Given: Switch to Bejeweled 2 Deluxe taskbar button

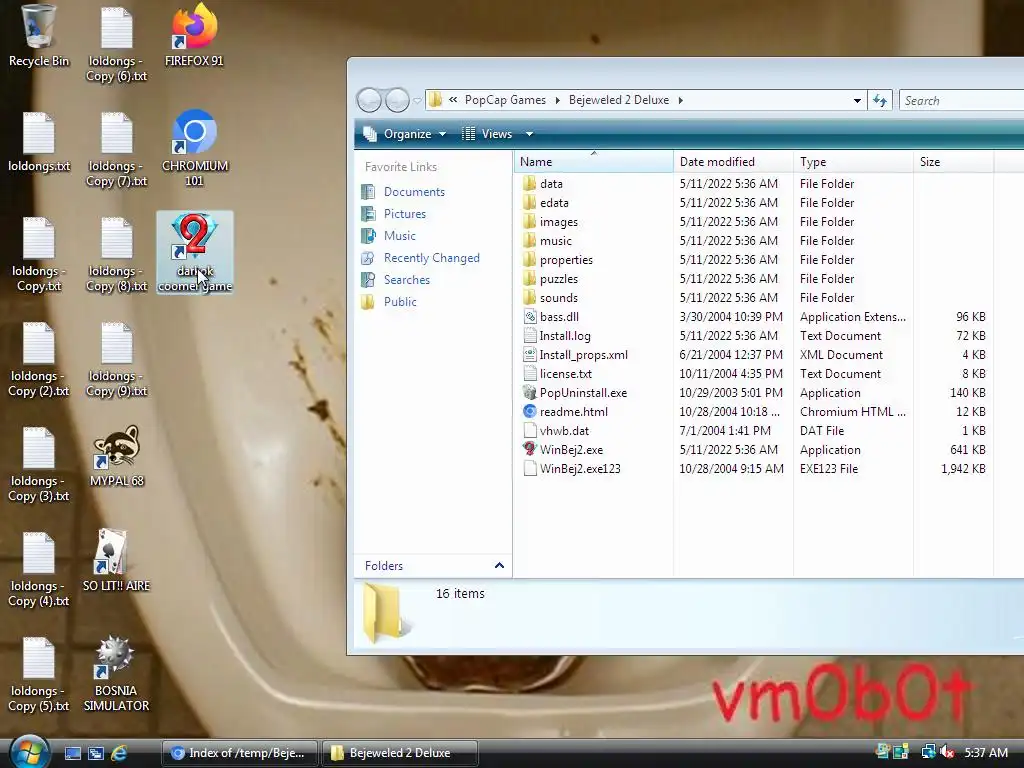Looking at the screenshot, I should pos(400,753).
